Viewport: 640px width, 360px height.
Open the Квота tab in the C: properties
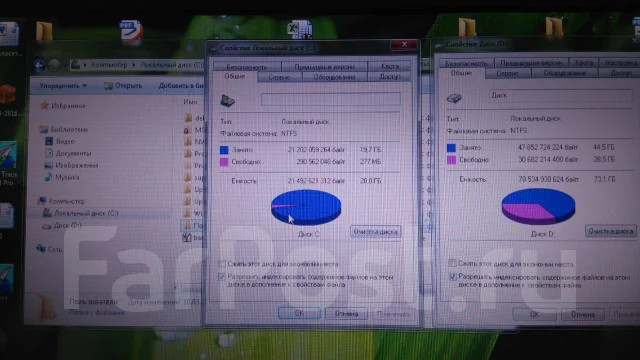click(x=390, y=66)
